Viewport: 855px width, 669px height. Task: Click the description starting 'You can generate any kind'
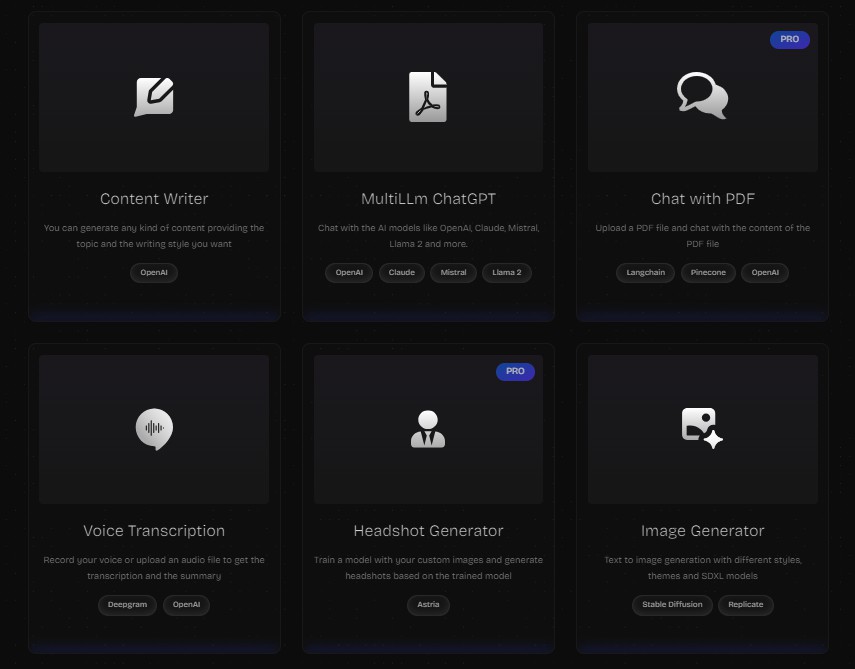pyautogui.click(x=154, y=236)
